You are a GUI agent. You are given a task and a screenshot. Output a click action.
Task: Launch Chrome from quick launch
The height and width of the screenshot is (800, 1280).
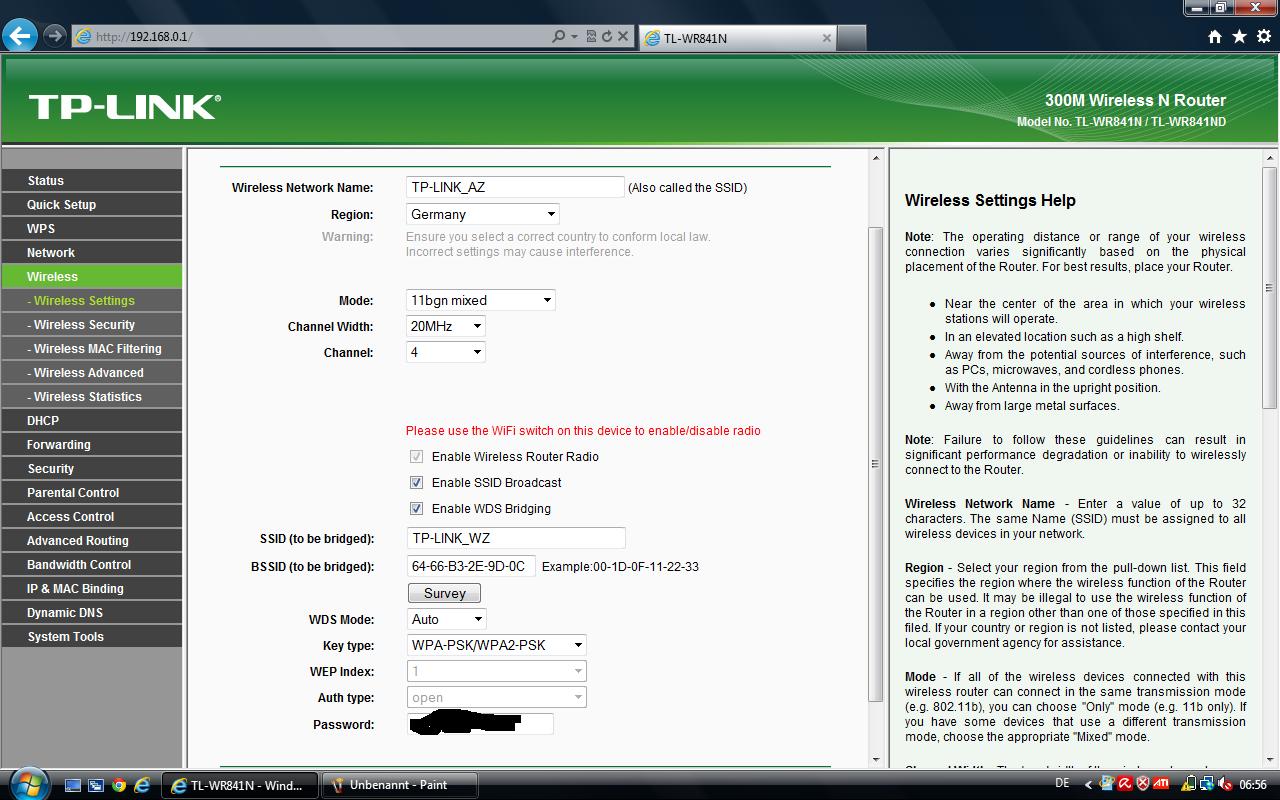[x=119, y=785]
